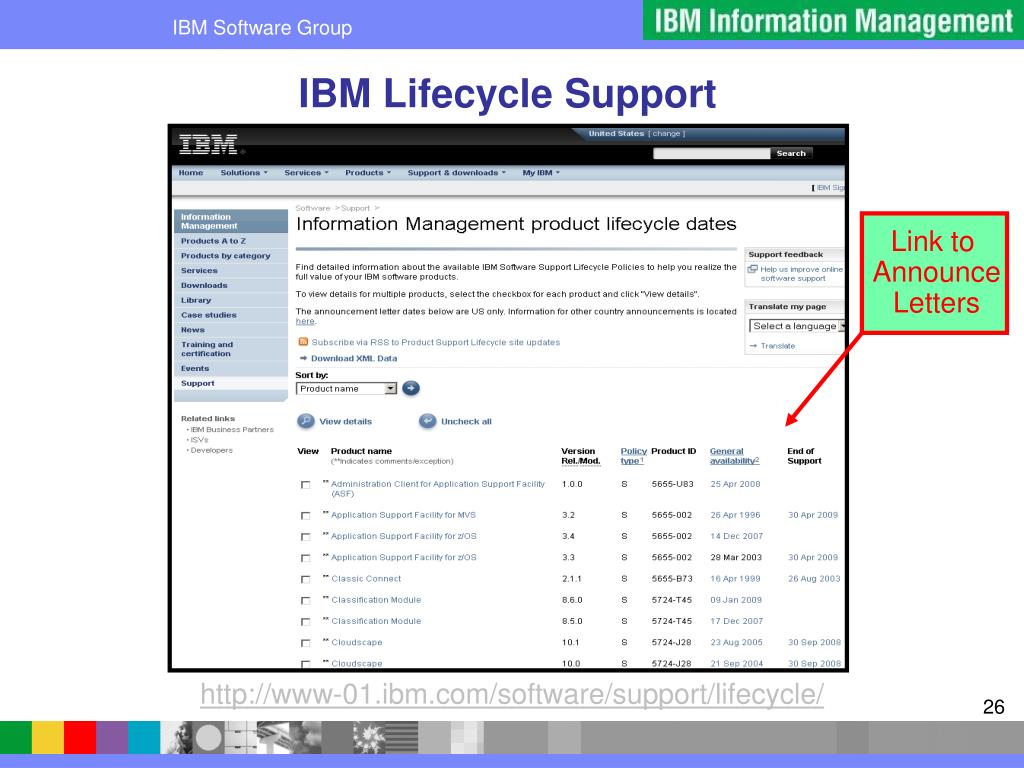This screenshot has width=1024, height=768.
Task: Open the Select a language dropdown
Action: pyautogui.click(x=797, y=326)
